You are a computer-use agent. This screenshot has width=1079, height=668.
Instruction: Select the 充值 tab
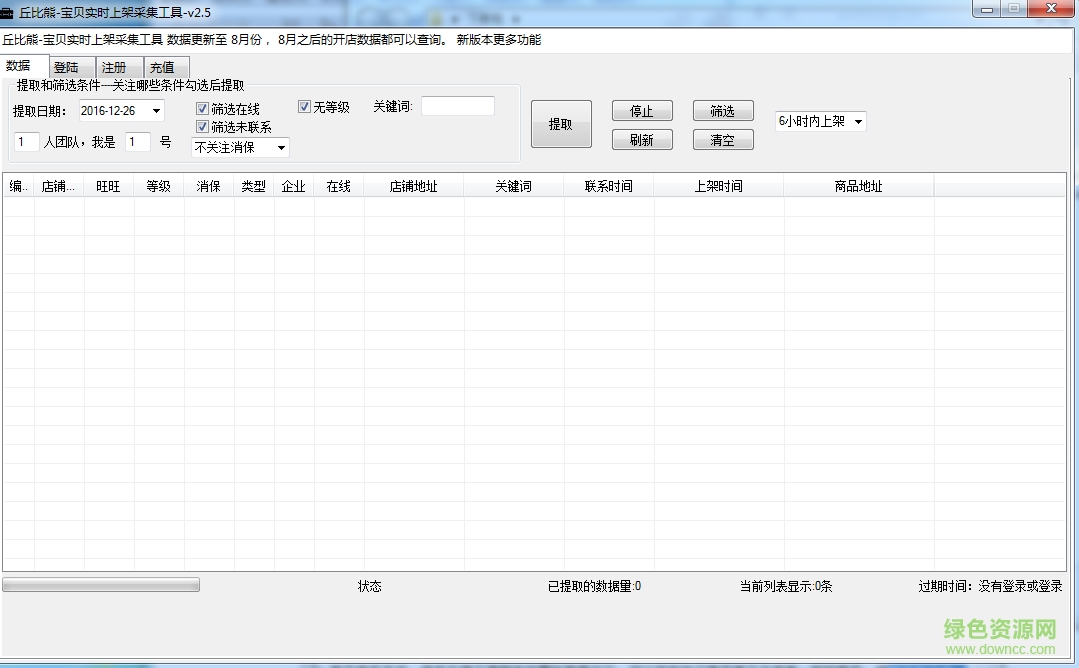(166, 65)
